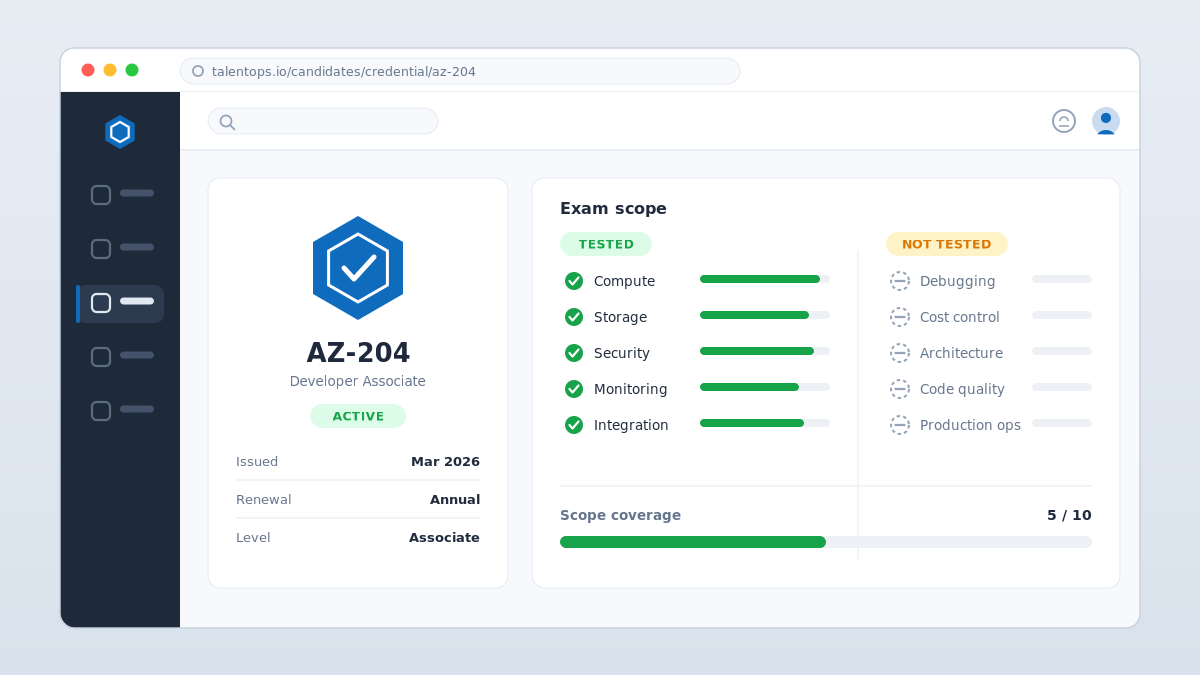Click the Scope coverage progress bar

point(826,542)
